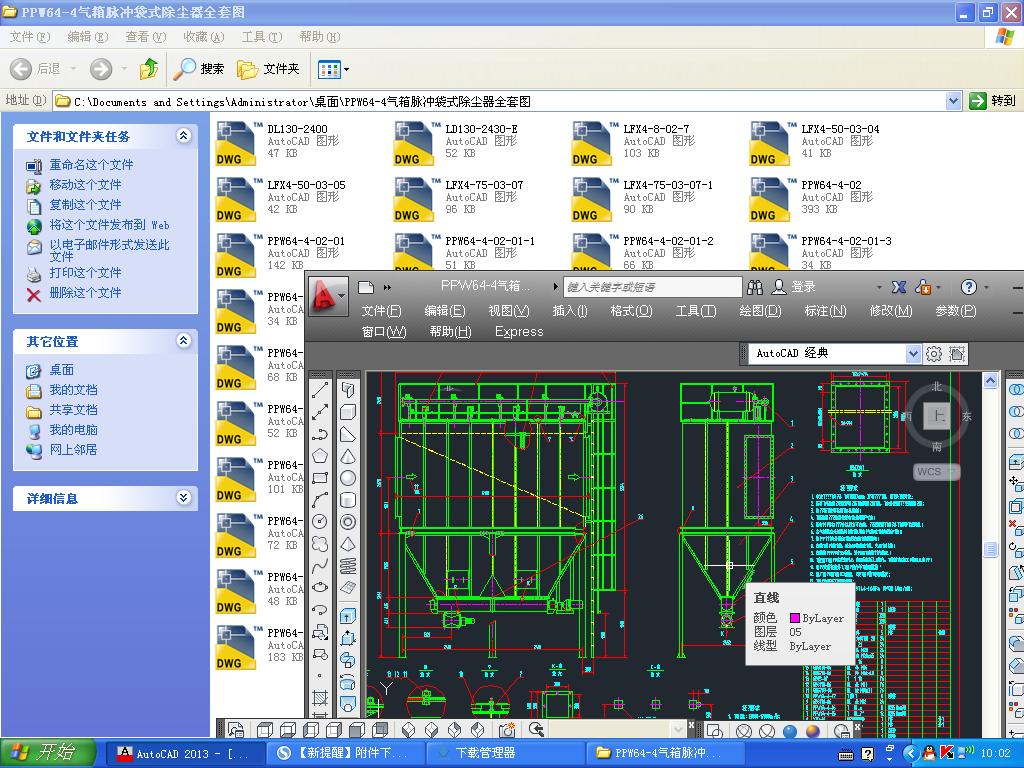Open the Explorer address bar dropdown
The width and height of the screenshot is (1024, 768).
coord(953,101)
